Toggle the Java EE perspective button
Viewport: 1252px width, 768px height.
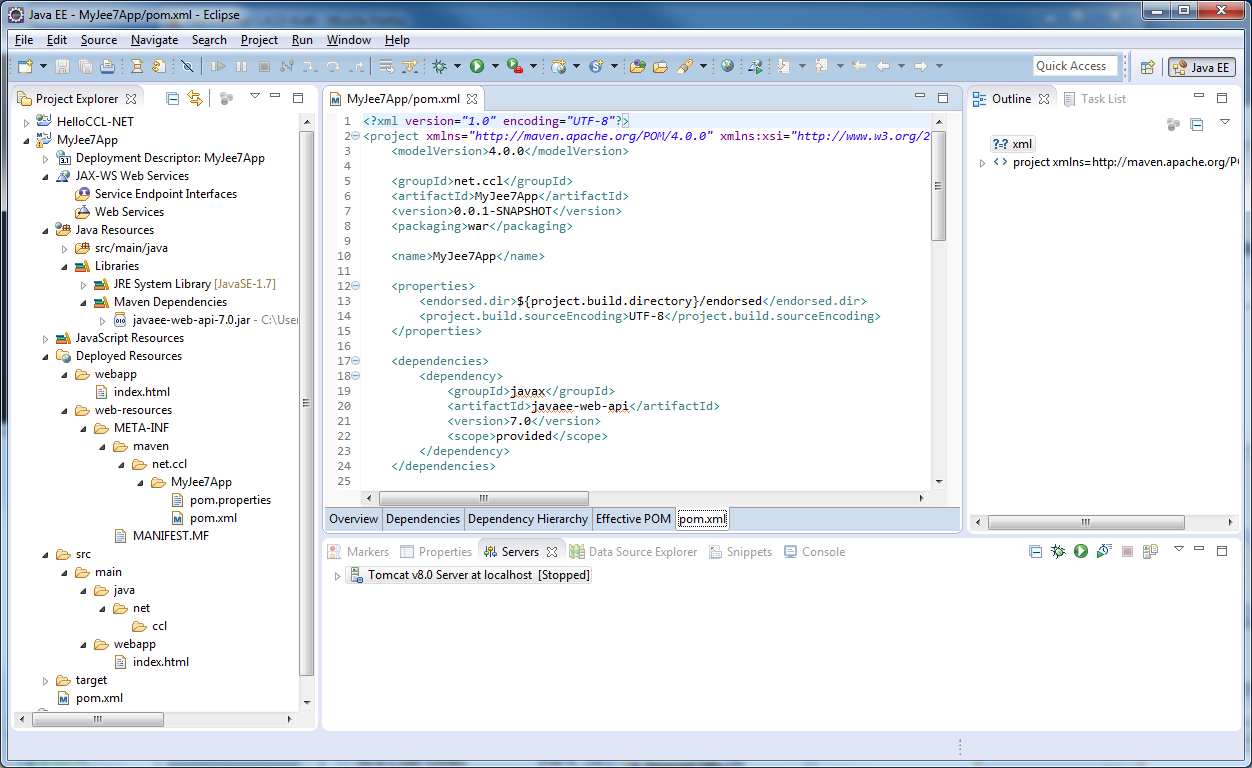tap(1201, 67)
